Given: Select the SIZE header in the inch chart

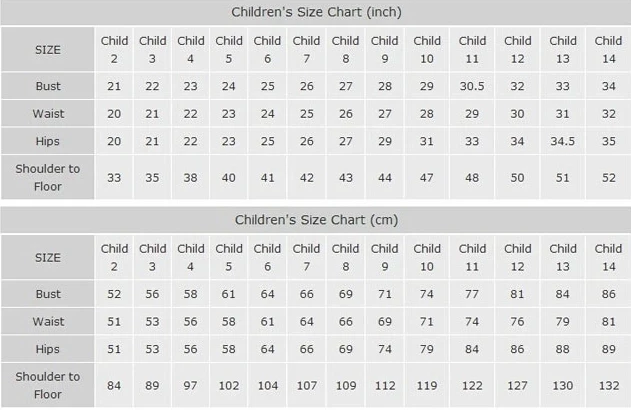Looking at the screenshot, I should [x=47, y=49].
